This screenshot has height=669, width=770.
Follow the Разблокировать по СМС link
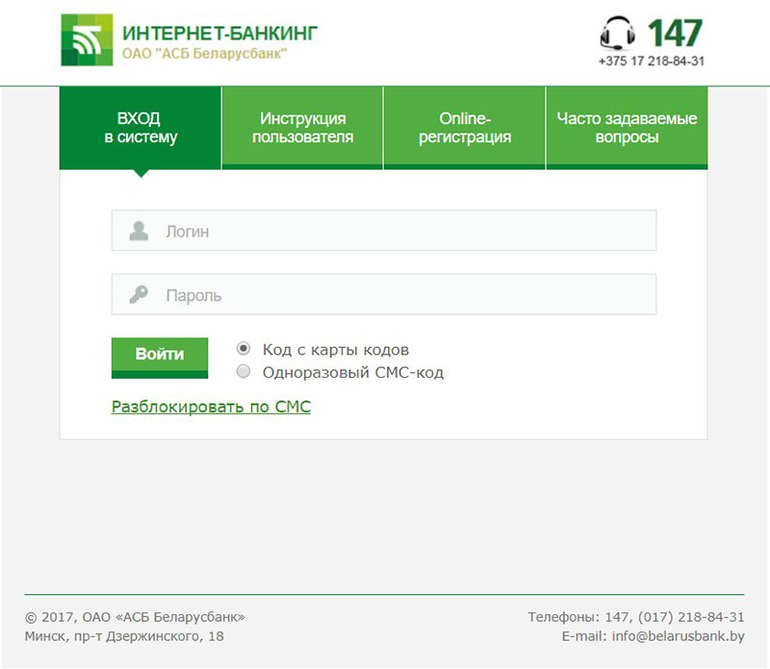click(x=211, y=407)
